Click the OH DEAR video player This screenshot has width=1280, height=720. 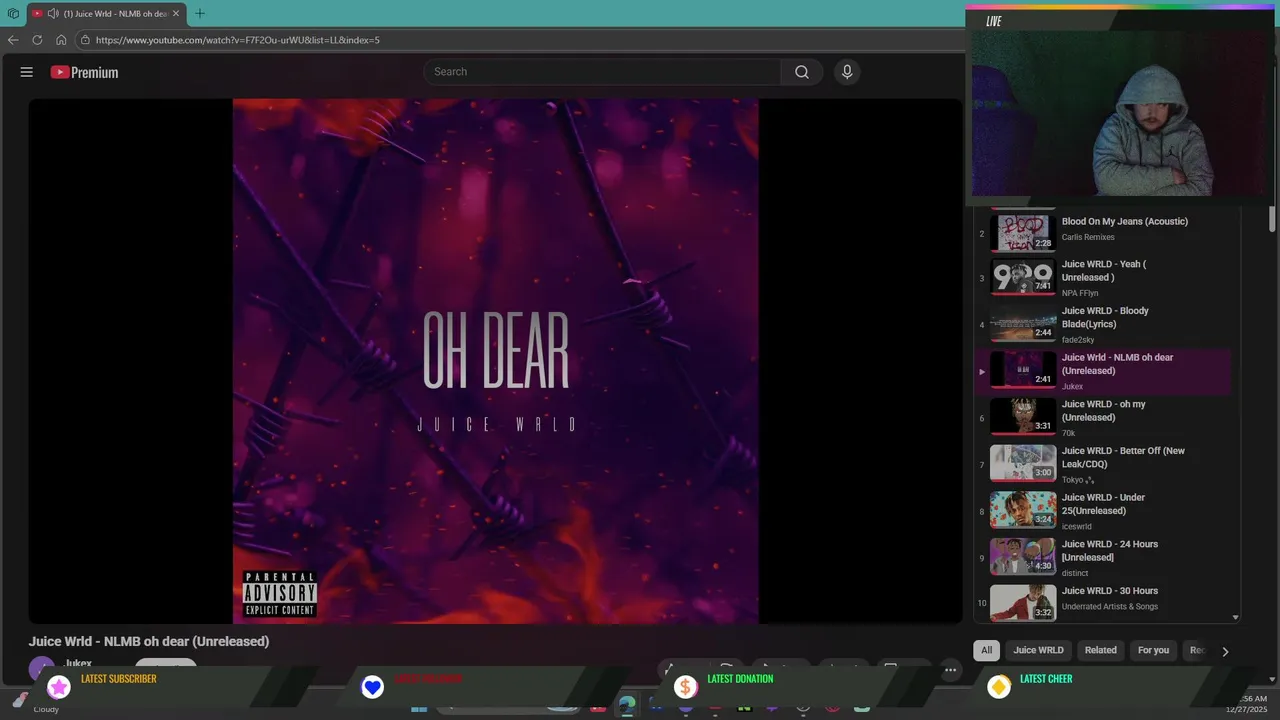(x=495, y=361)
